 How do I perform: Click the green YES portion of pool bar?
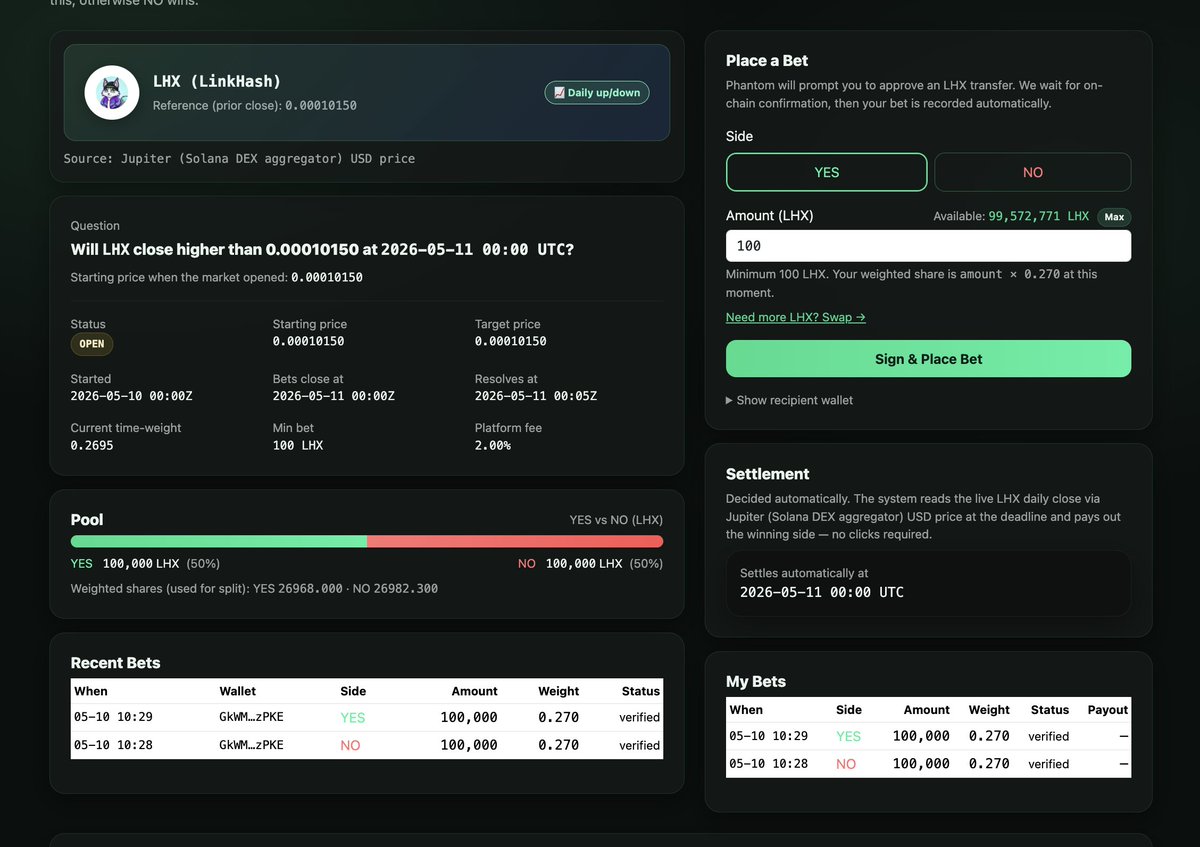point(219,541)
